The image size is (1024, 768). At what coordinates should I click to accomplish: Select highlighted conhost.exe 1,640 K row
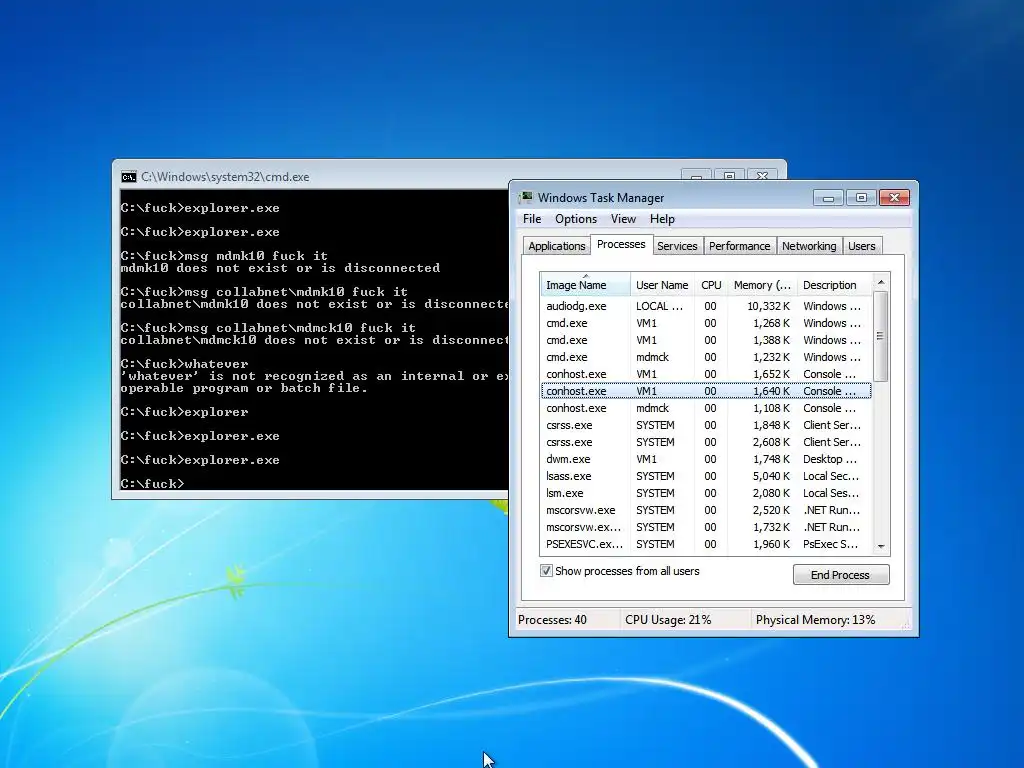pyautogui.click(x=706, y=391)
